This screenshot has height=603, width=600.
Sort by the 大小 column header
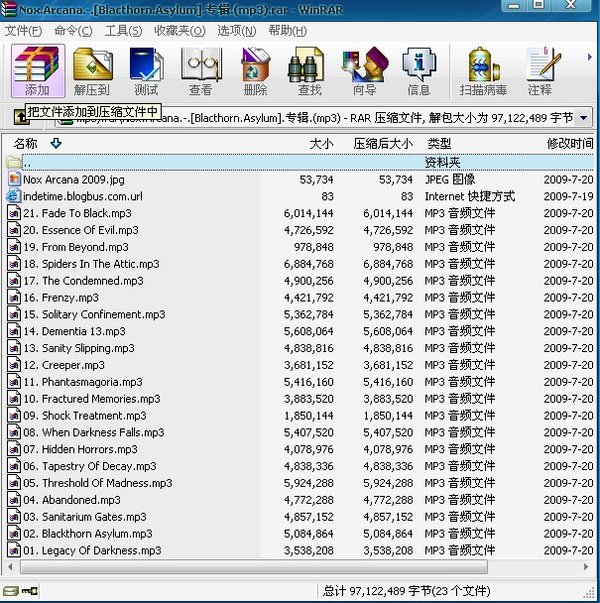pyautogui.click(x=322, y=144)
